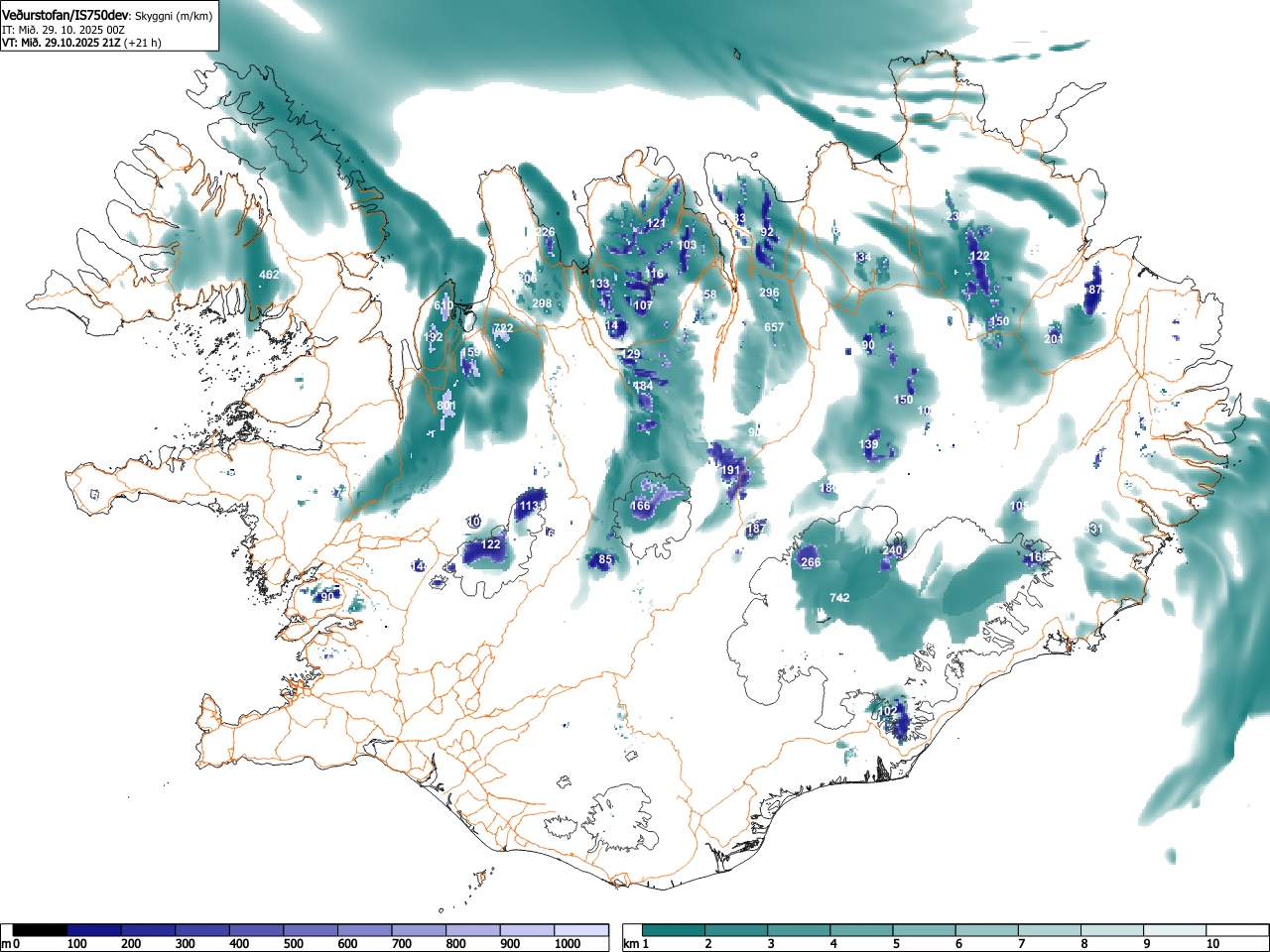
Task: Click the visibility value 184 on map
Action: 643,386
